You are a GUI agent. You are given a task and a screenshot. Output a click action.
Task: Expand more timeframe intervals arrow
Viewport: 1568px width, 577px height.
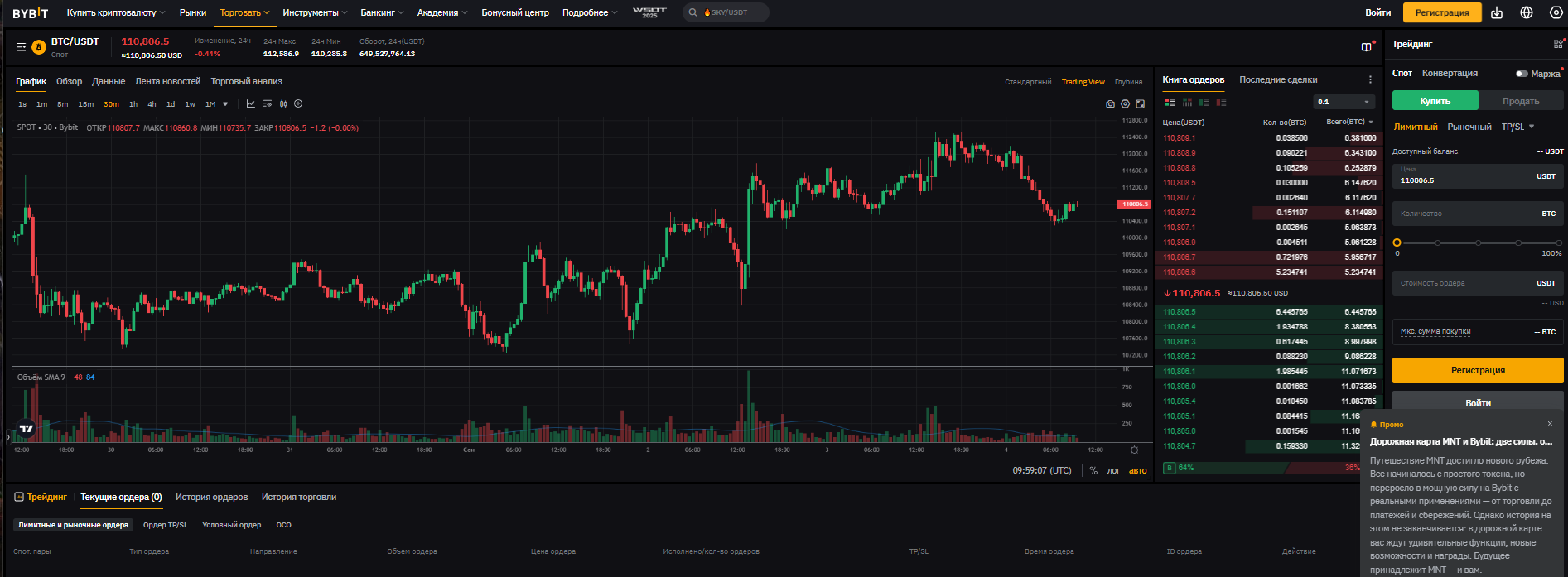point(225,104)
